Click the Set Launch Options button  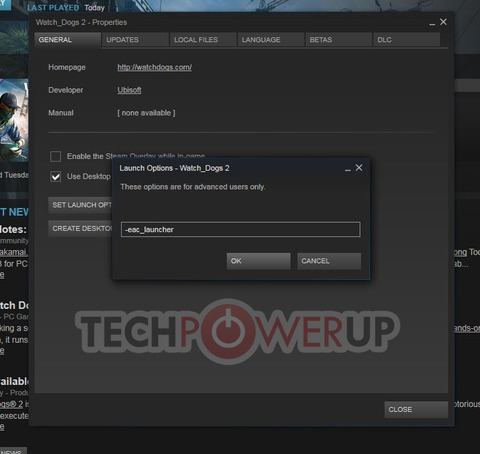click(80, 205)
